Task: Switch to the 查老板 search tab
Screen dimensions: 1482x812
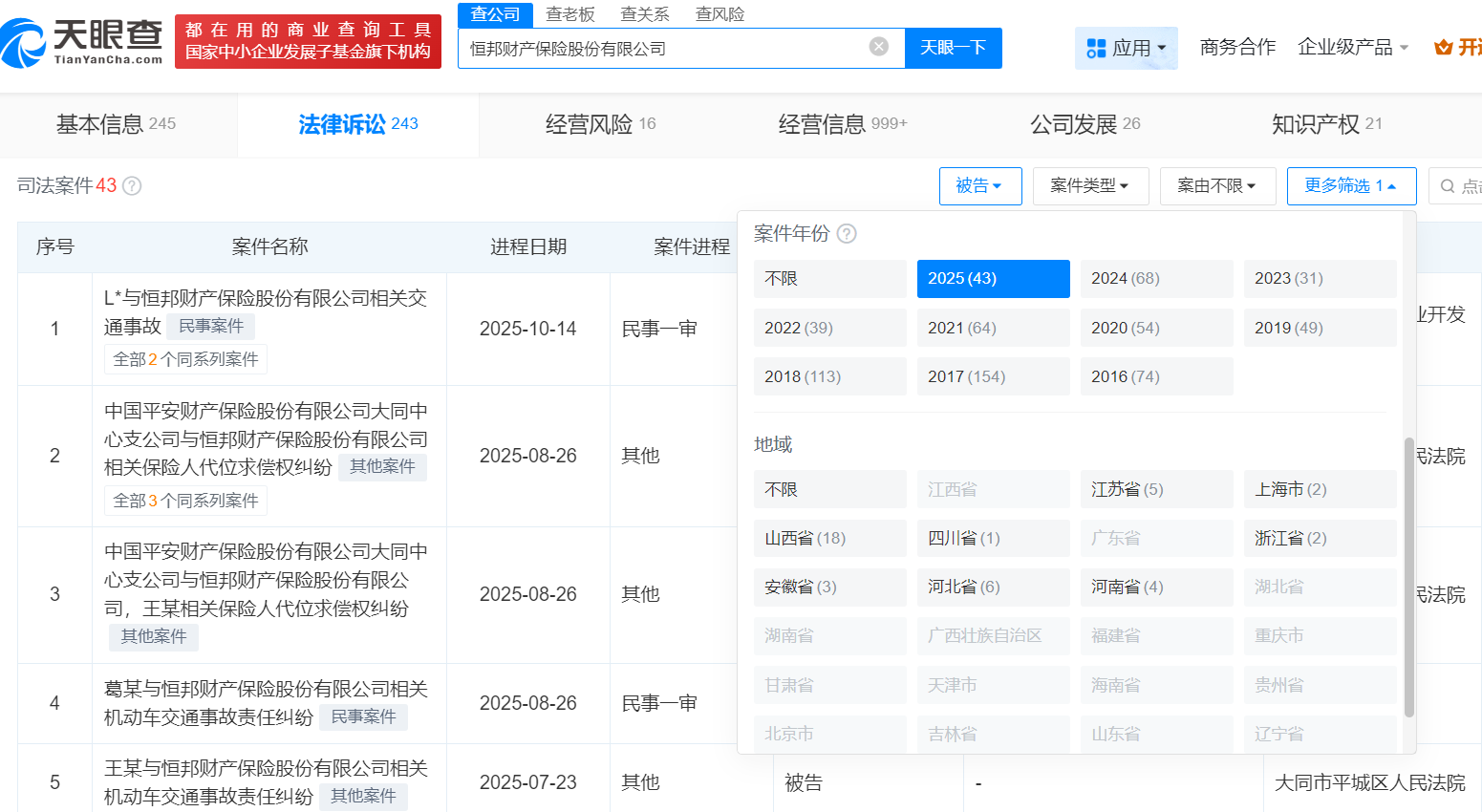Action: click(570, 14)
